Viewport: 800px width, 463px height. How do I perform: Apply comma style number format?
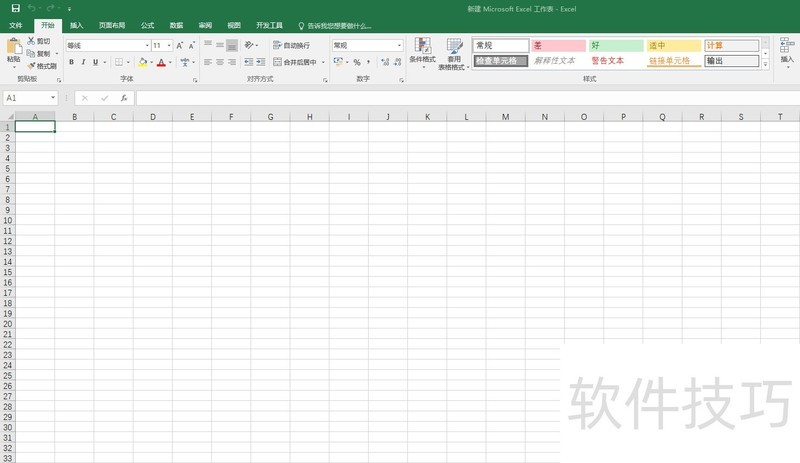tap(368, 62)
